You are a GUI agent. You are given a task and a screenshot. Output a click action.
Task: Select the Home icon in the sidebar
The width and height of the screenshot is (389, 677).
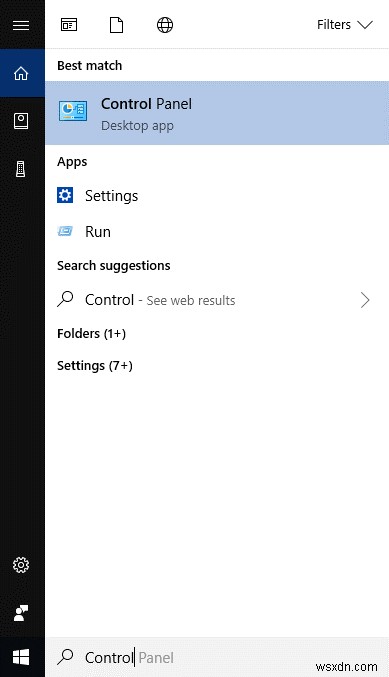click(21, 73)
